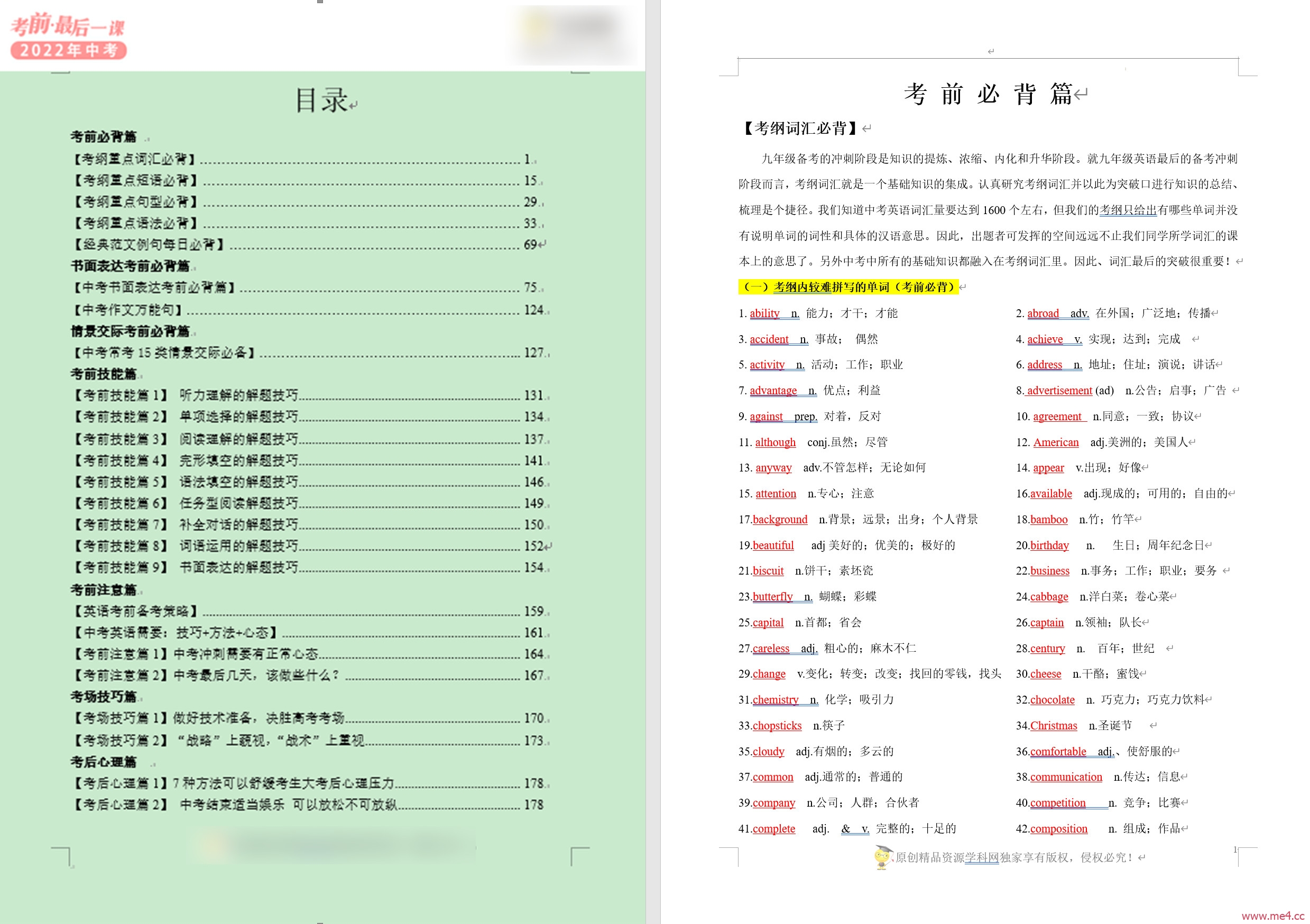The width and height of the screenshot is (1310, 924).
Task: Open 【考场技巧篇1】做好技术准备 entry
Action: [309, 718]
